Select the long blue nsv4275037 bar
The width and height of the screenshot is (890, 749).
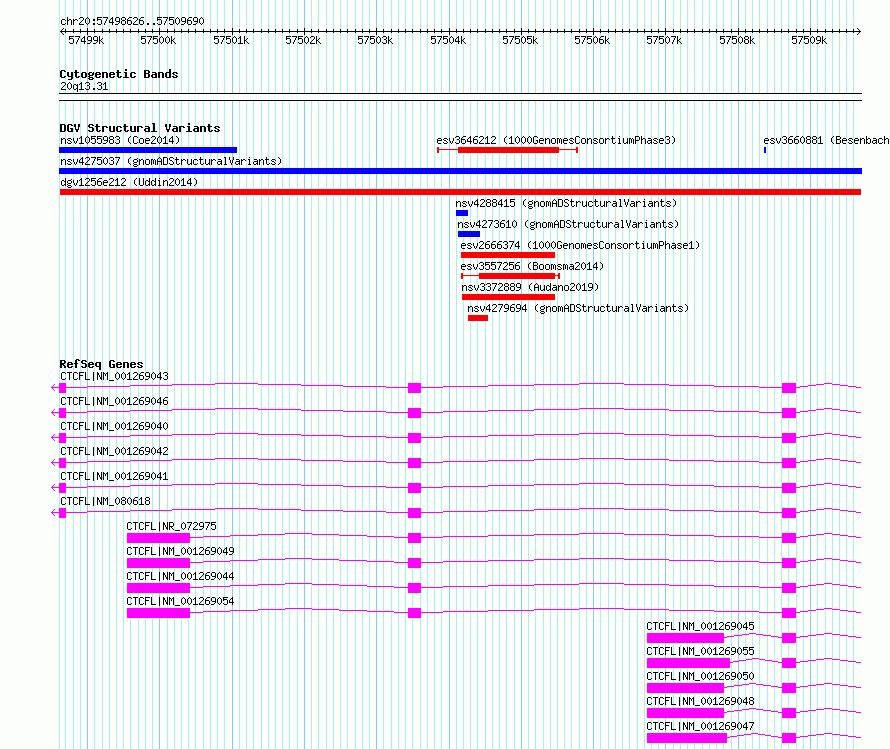click(460, 171)
